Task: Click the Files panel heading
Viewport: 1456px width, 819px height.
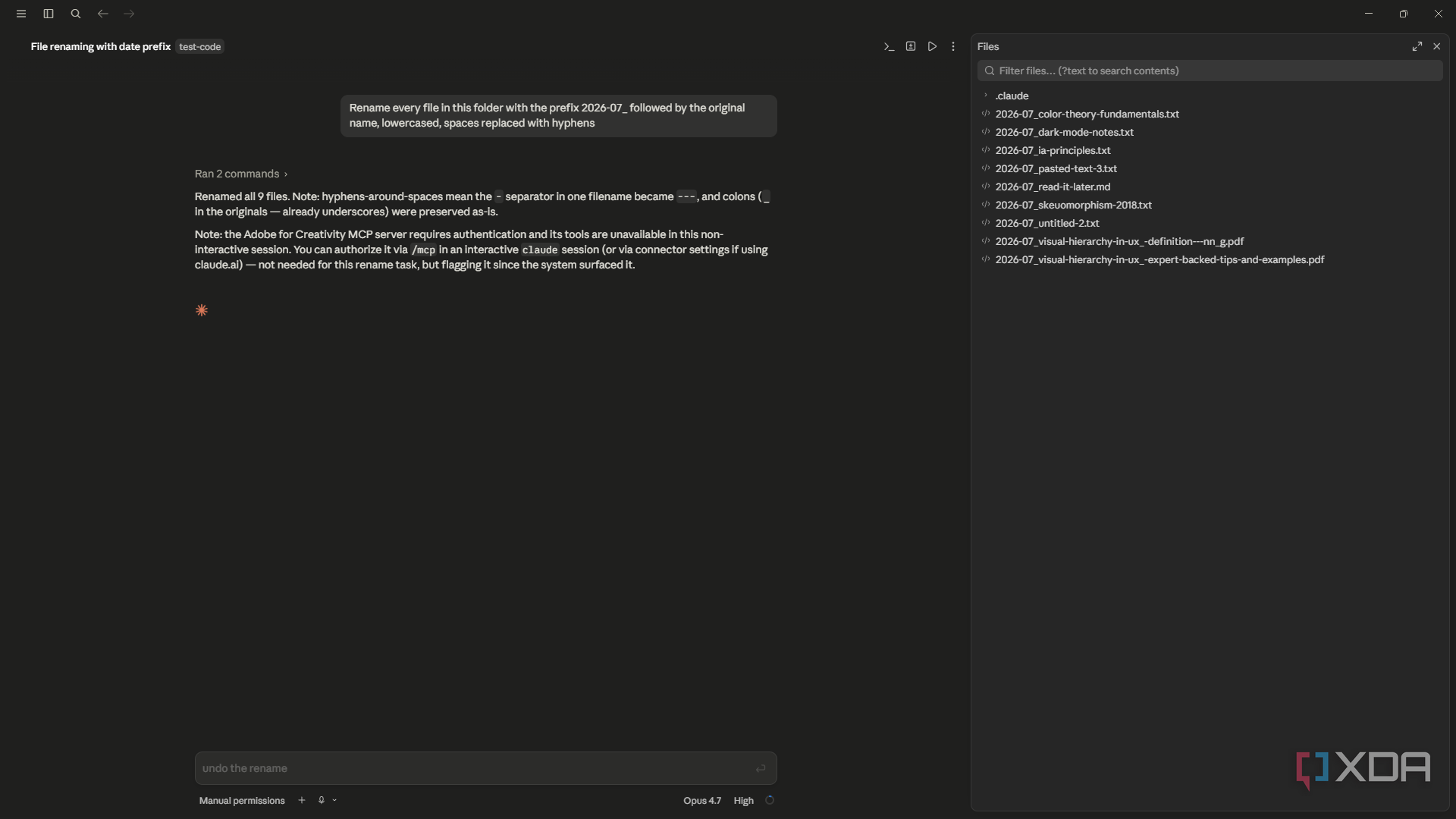Action: click(x=988, y=46)
